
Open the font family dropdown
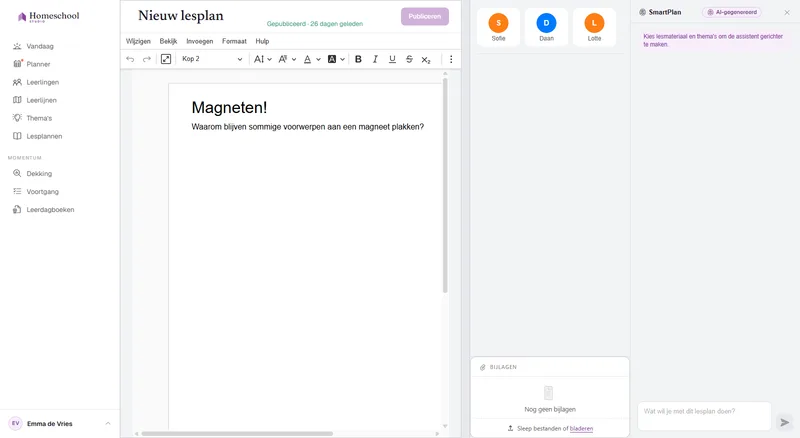click(x=287, y=59)
